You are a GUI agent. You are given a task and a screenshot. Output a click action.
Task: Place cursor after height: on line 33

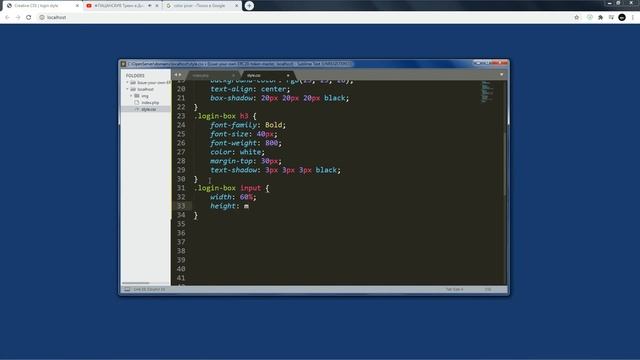coord(242,206)
